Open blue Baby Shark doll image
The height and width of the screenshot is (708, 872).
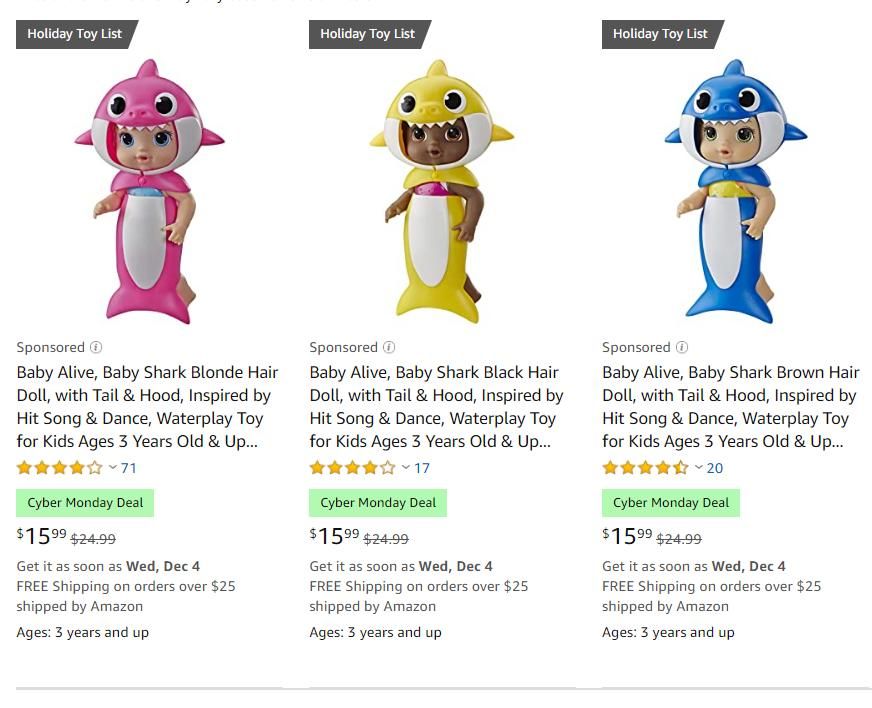pyautogui.click(x=735, y=192)
